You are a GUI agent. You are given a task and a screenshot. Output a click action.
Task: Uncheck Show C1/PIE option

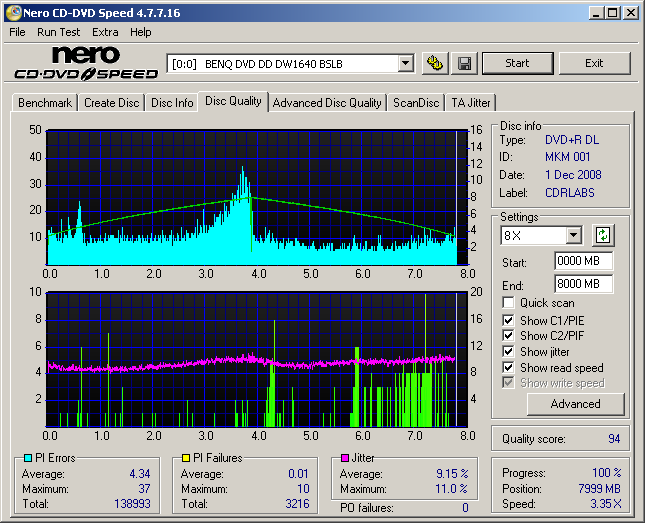click(x=509, y=320)
